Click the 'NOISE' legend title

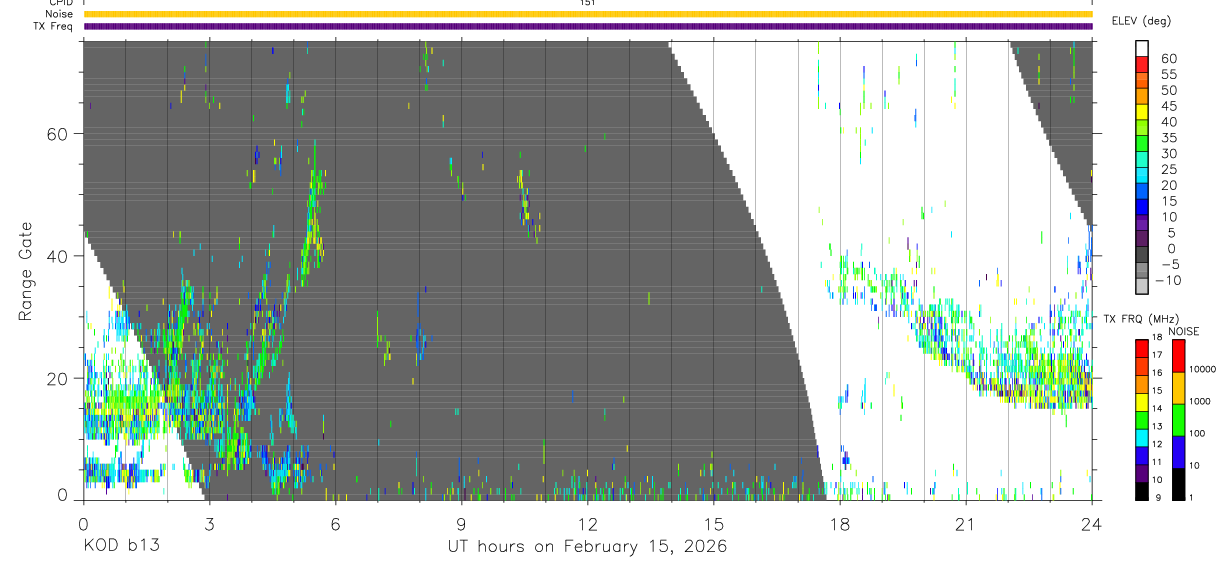click(x=1184, y=331)
